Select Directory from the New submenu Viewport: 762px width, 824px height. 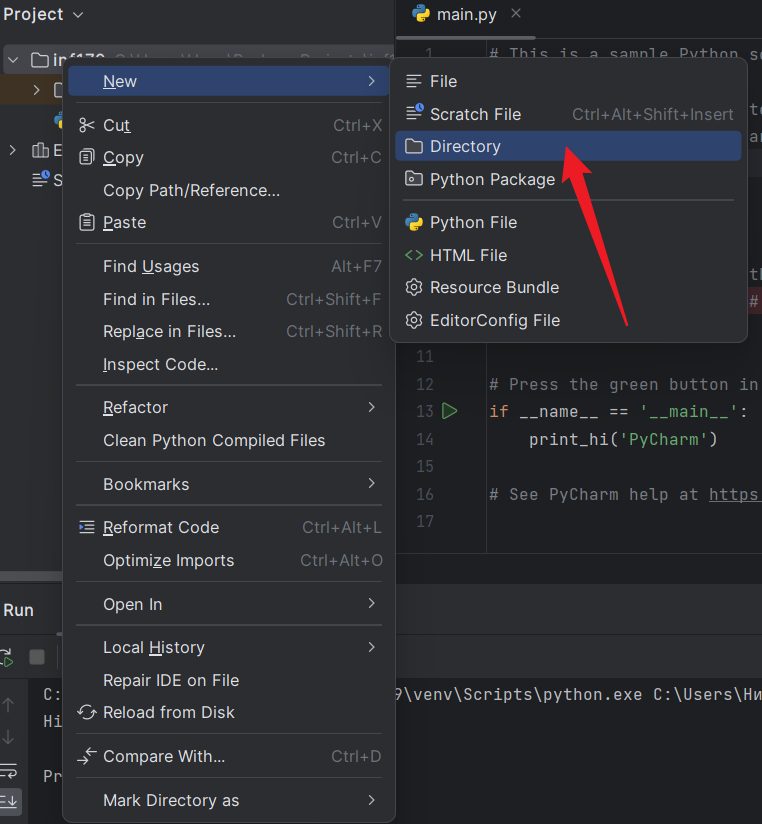465,147
